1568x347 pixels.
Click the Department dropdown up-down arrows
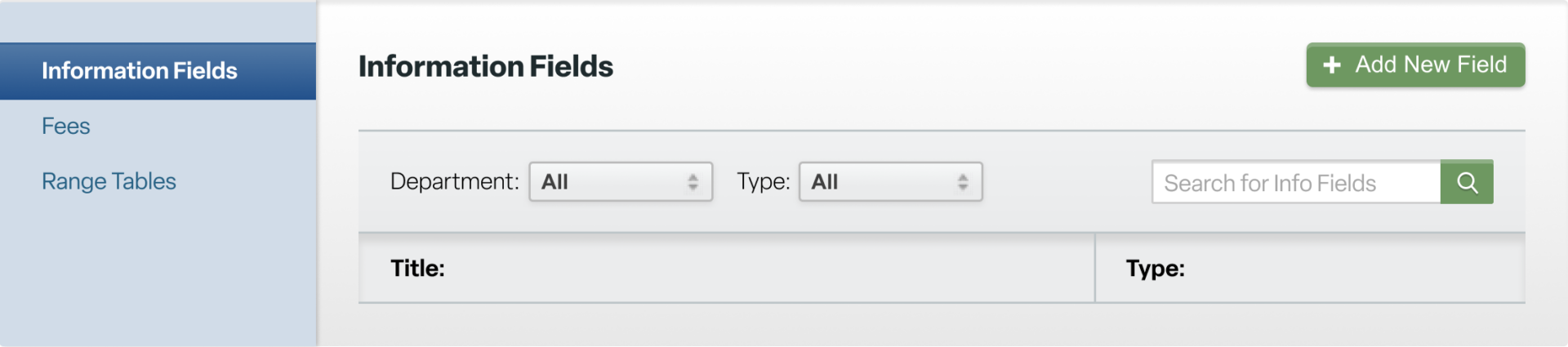(x=693, y=182)
